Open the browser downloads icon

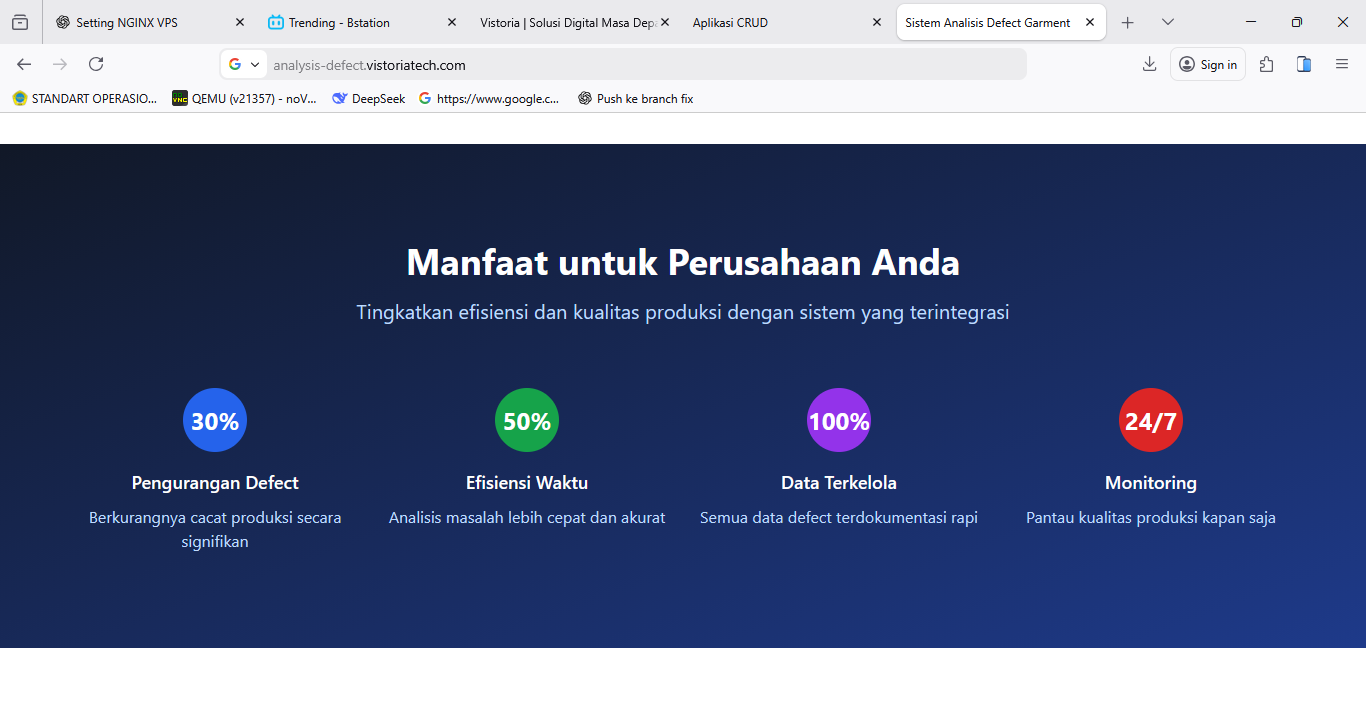click(x=1149, y=63)
